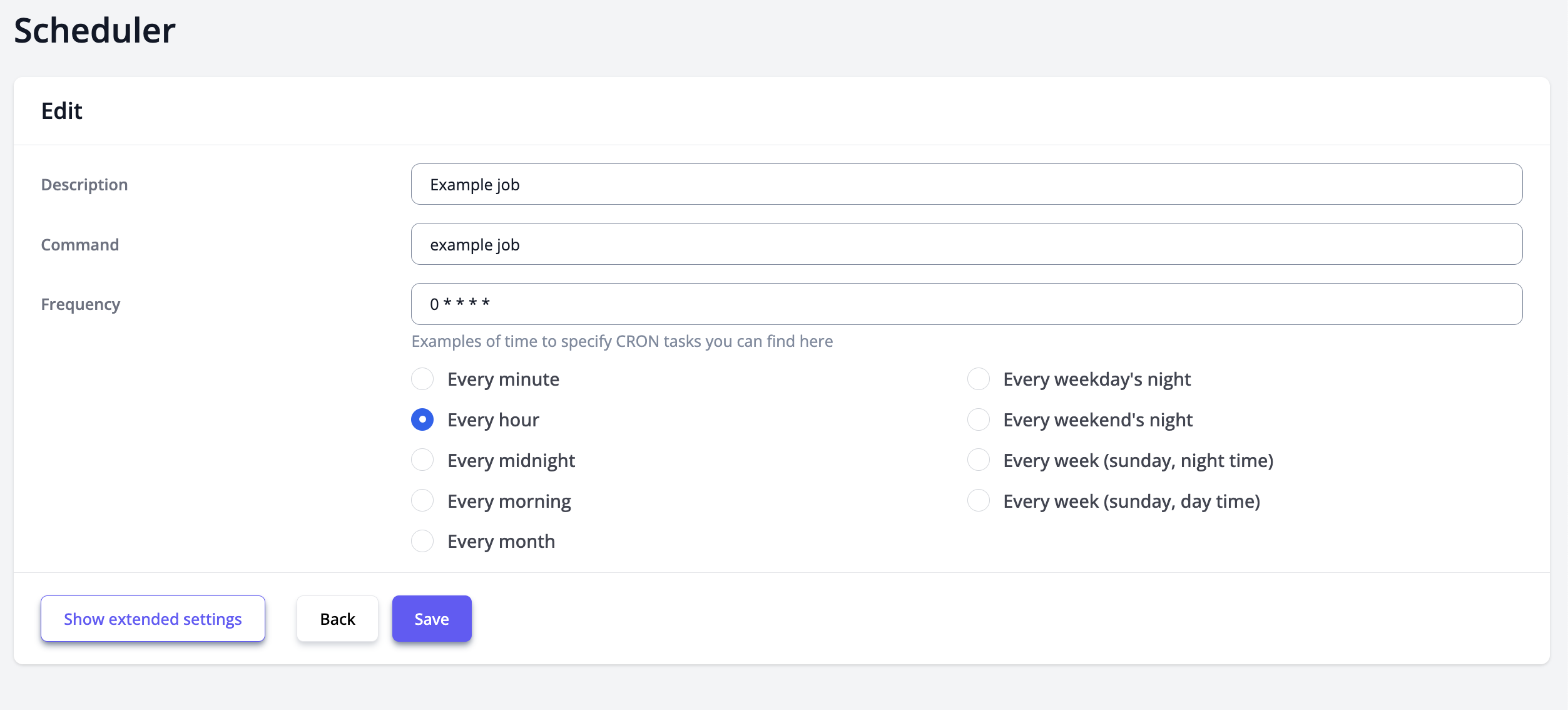Image resolution: width=1568 pixels, height=710 pixels.
Task: Pick the Every morning radio option
Action: click(x=422, y=501)
